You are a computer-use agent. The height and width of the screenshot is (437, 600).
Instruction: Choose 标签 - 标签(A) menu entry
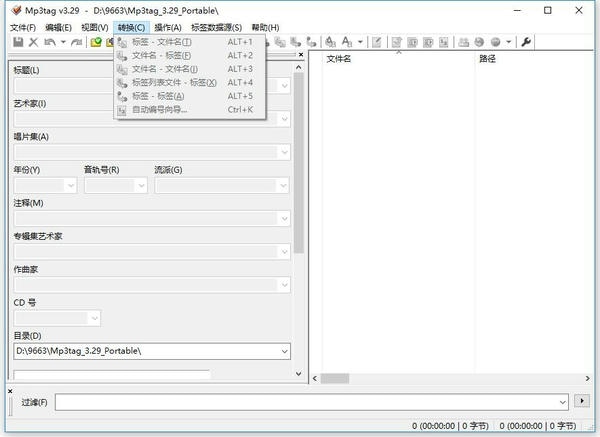[190, 96]
